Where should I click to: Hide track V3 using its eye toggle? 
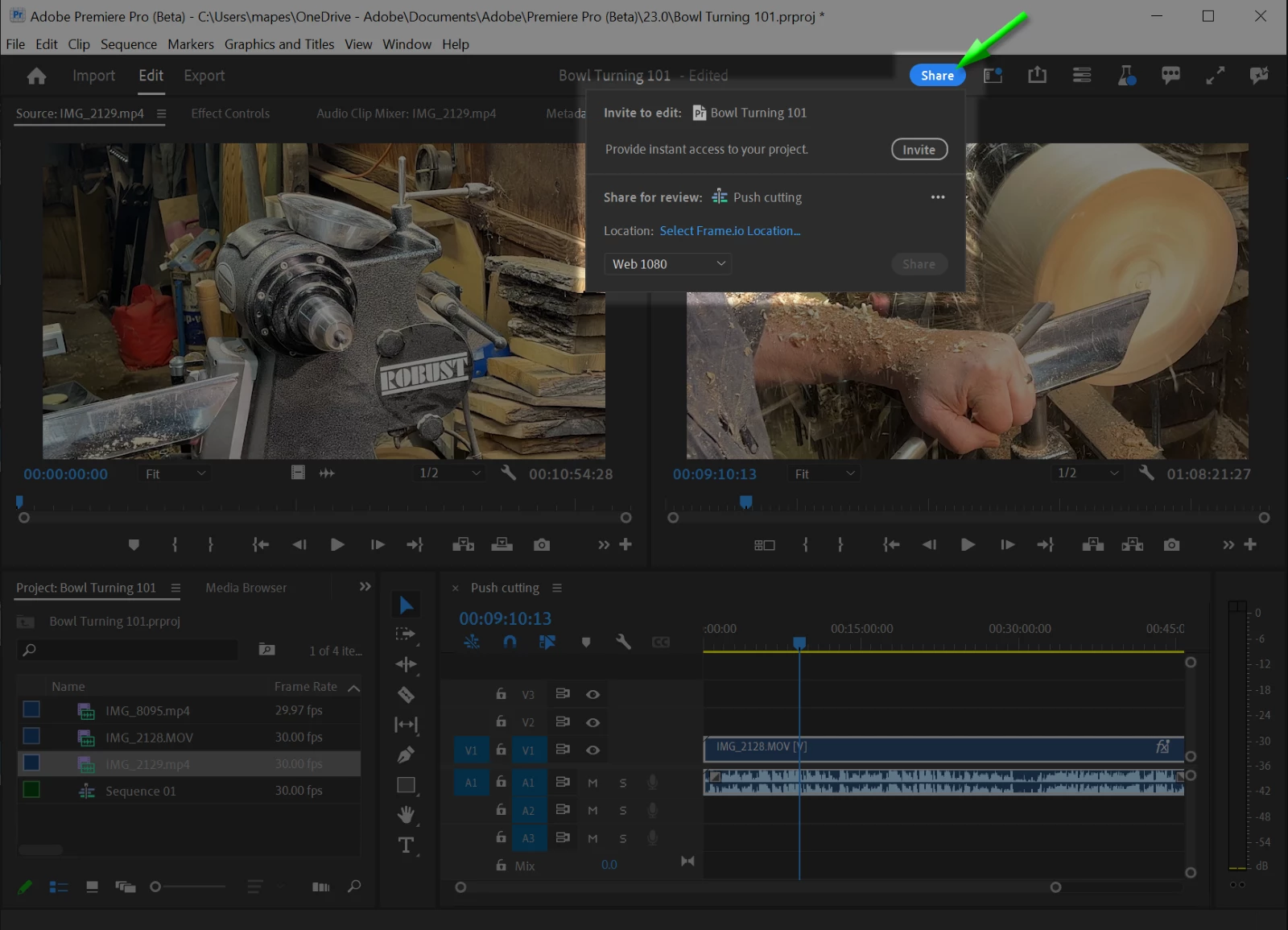592,694
